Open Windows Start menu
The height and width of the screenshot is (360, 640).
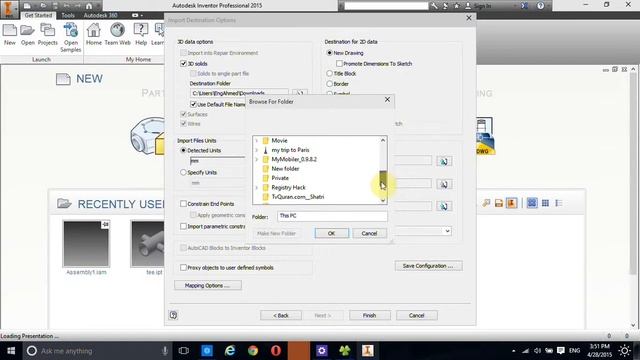pyautogui.click(x=11, y=351)
